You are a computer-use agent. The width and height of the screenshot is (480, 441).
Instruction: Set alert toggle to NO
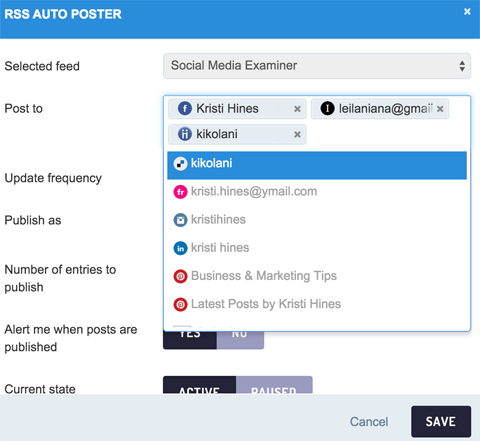240,340
